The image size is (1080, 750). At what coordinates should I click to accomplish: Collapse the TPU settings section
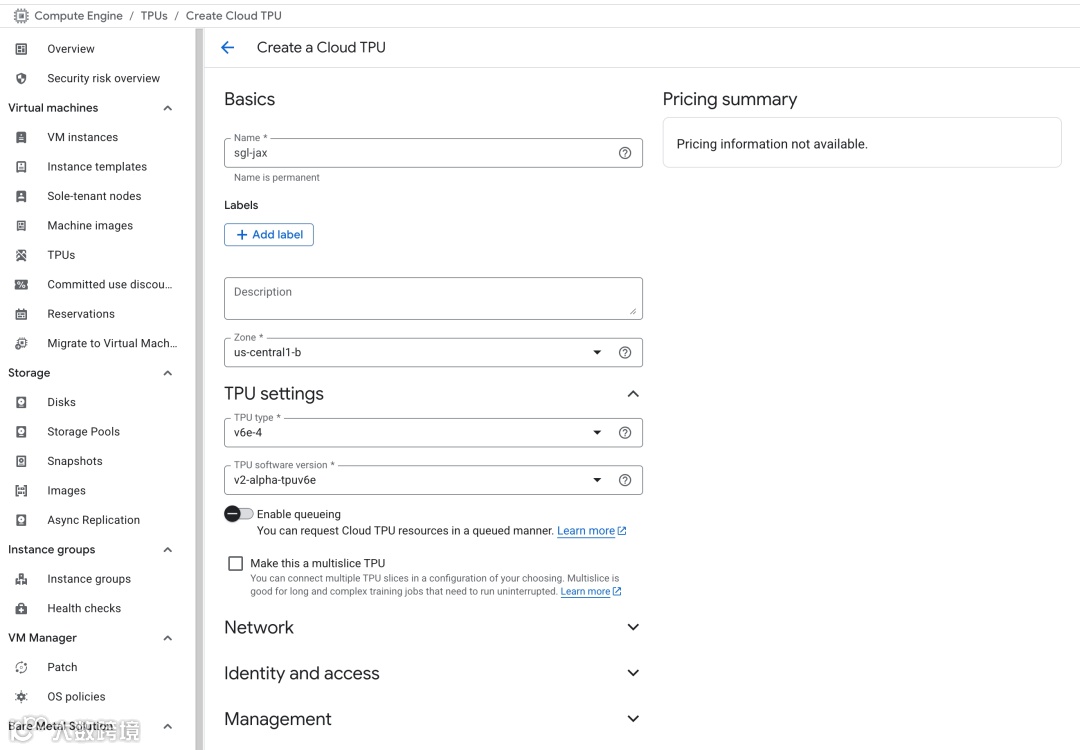tap(632, 394)
